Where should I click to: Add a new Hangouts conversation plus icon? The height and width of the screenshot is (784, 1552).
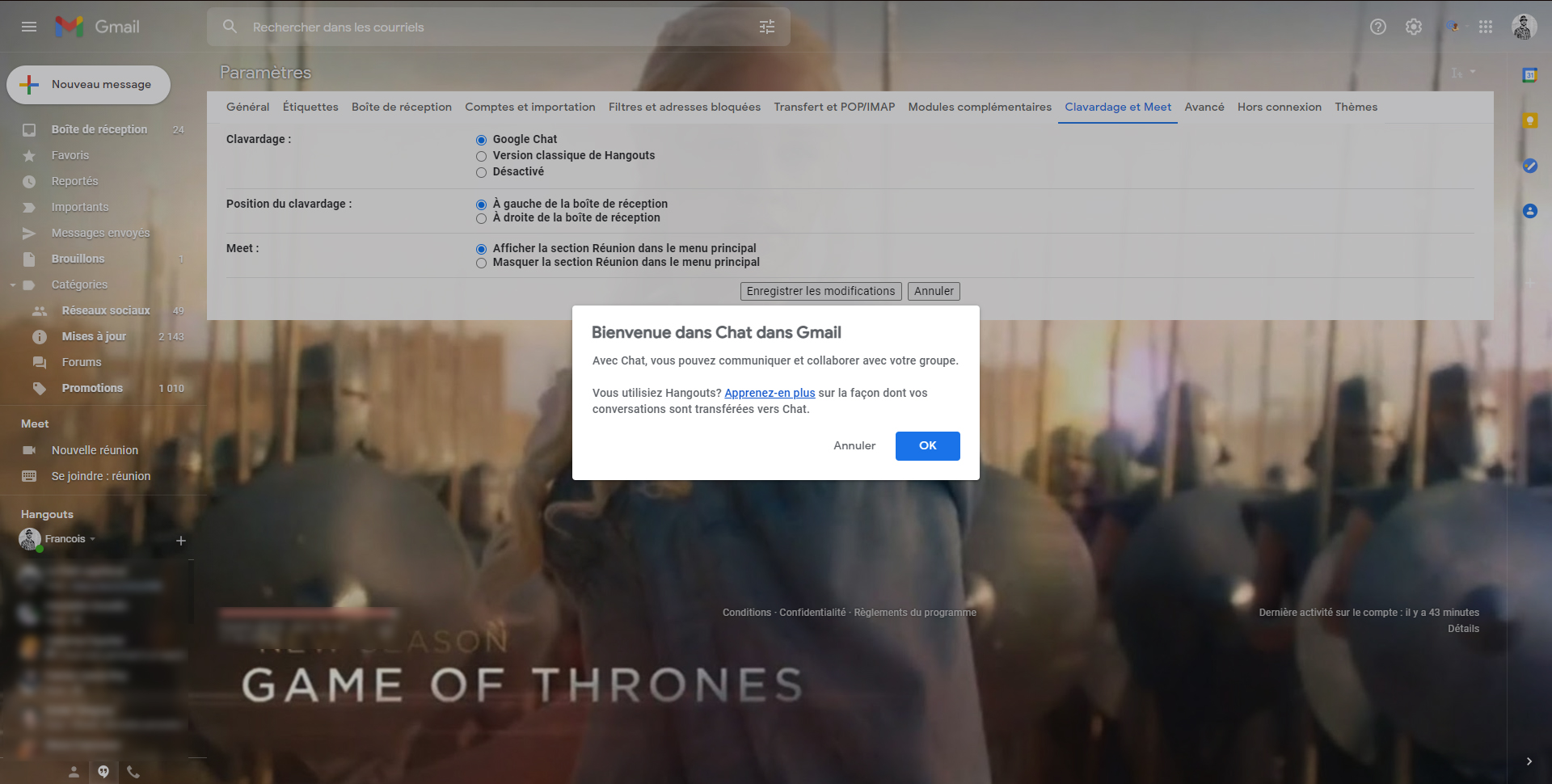tap(181, 541)
